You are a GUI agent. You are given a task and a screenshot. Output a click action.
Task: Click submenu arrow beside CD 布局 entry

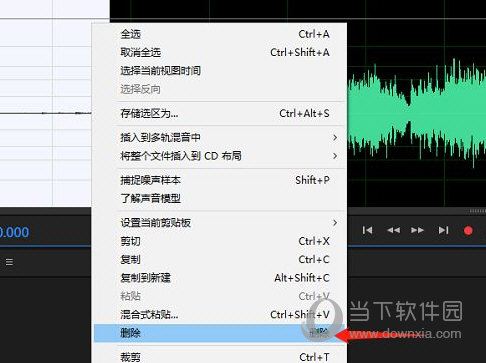click(x=335, y=156)
